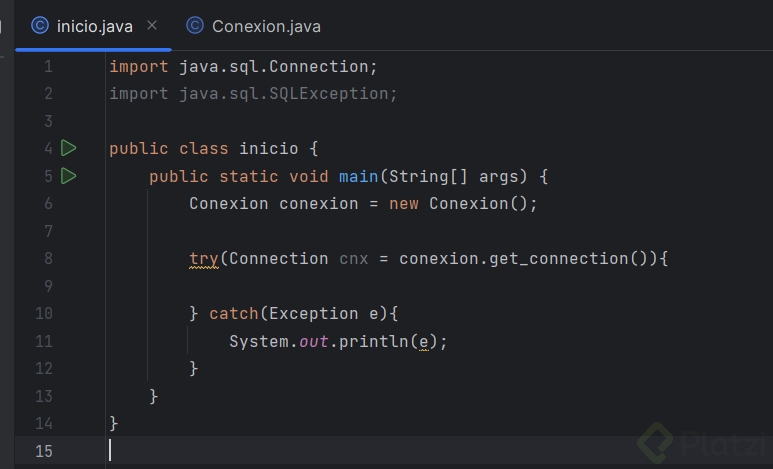This screenshot has width=773, height=469.
Task: Switch to the inicio.java tab
Action: coord(94,27)
